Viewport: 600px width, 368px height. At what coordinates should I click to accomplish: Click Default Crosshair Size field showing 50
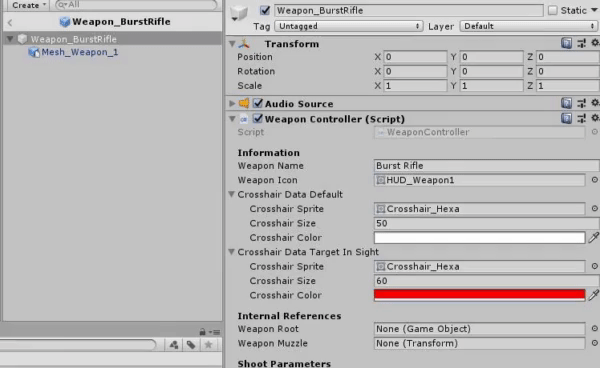pos(487,223)
